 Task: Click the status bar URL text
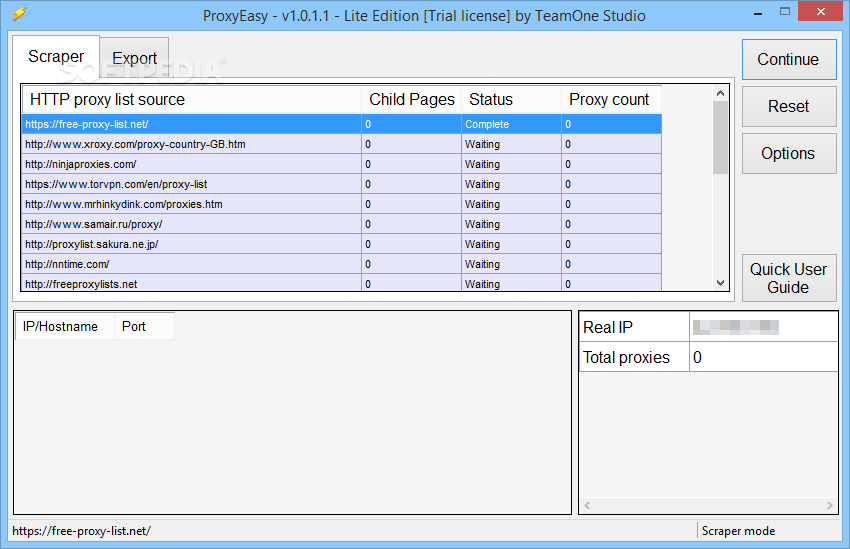pos(81,531)
